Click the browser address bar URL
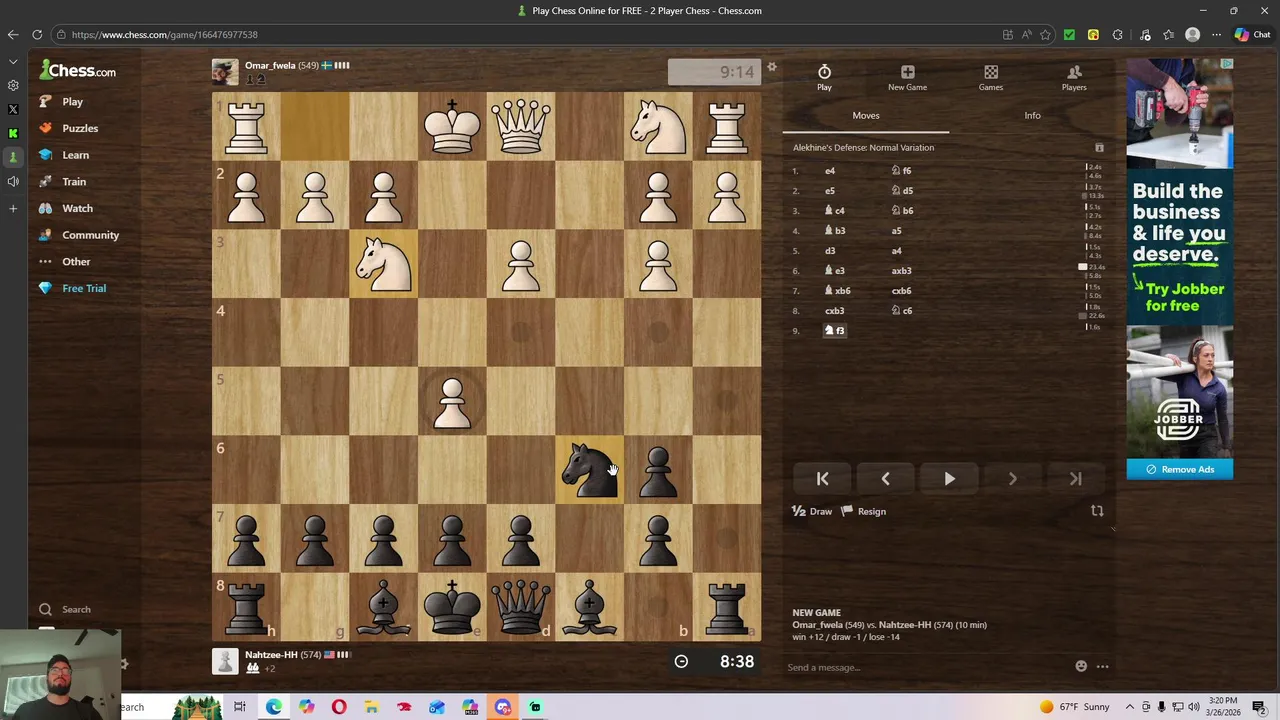The height and width of the screenshot is (720, 1280). click(165, 35)
